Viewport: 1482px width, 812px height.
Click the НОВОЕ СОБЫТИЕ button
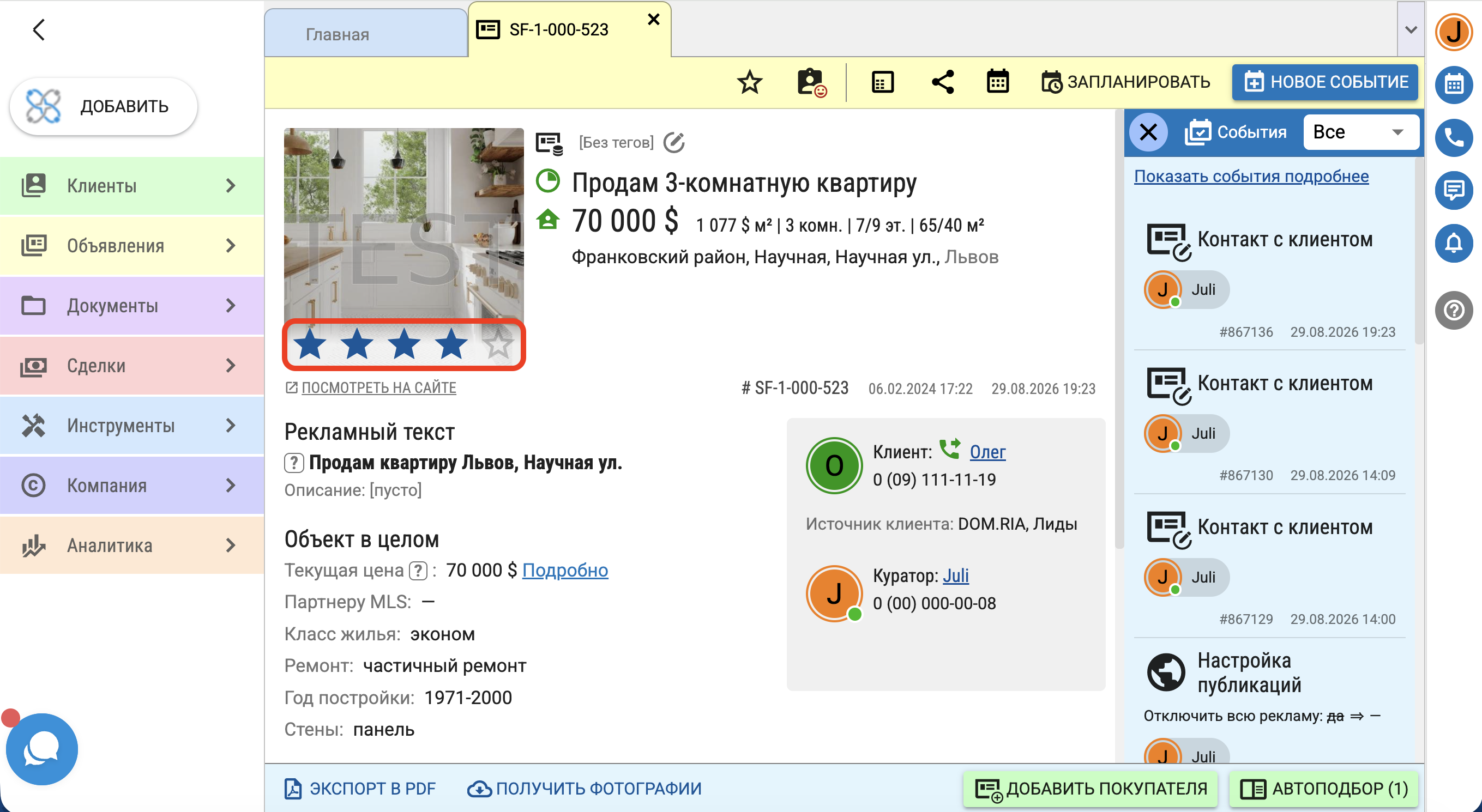[1325, 82]
